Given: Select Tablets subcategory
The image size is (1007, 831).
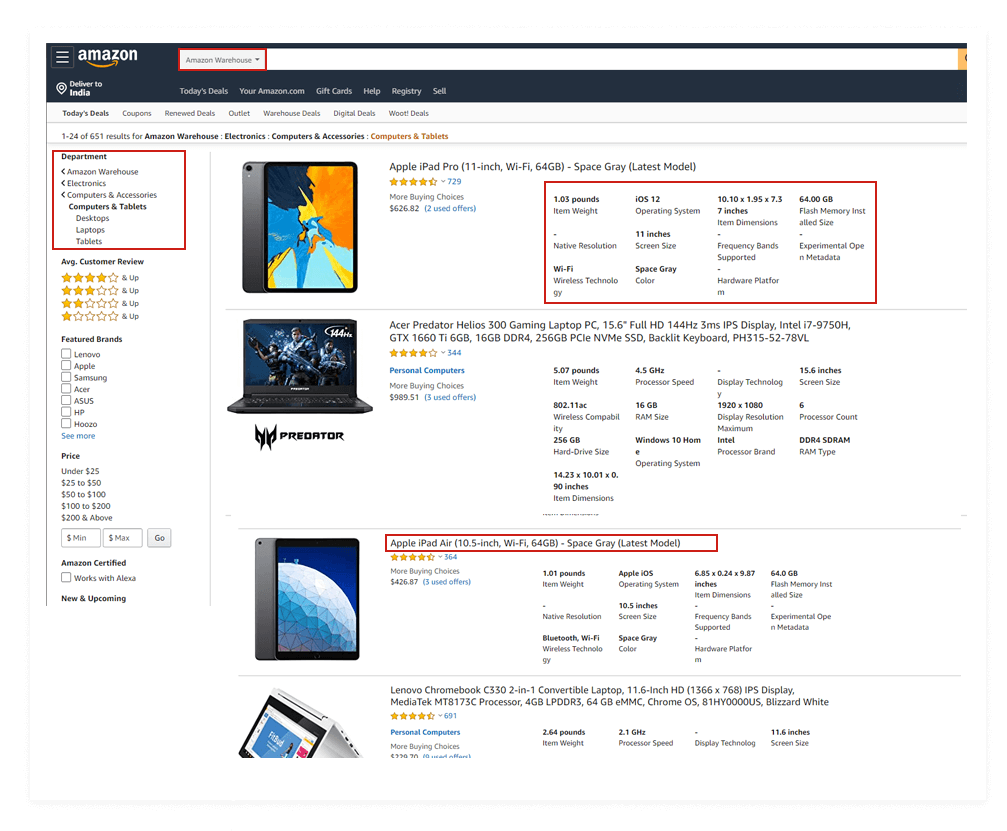Looking at the screenshot, I should tap(89, 241).
